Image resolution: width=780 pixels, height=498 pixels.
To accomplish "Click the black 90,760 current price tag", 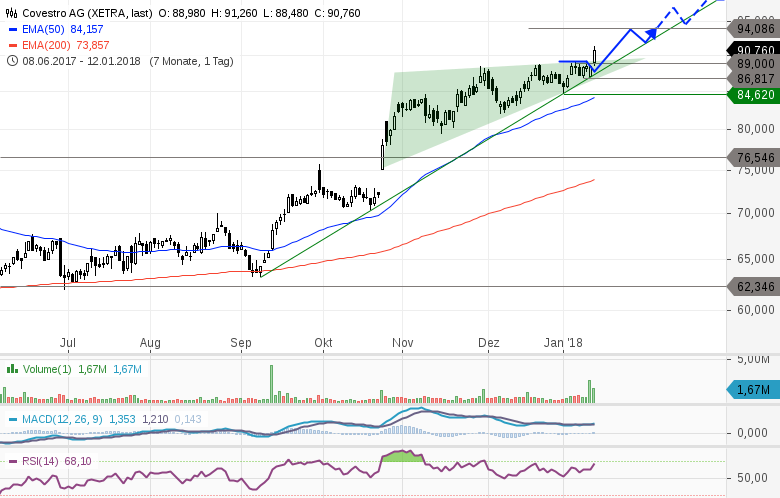I will (753, 50).
